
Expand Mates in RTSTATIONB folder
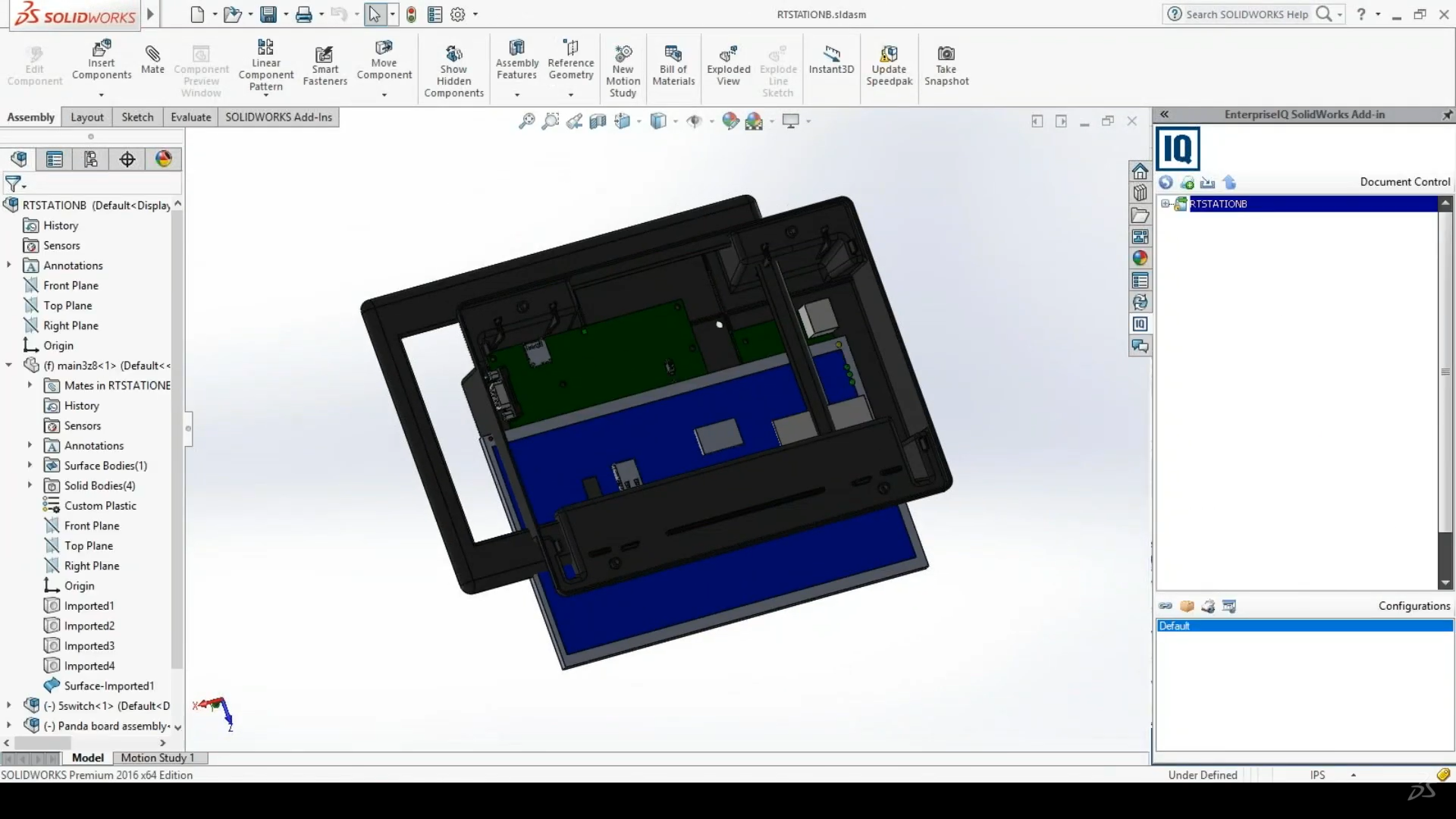point(30,385)
